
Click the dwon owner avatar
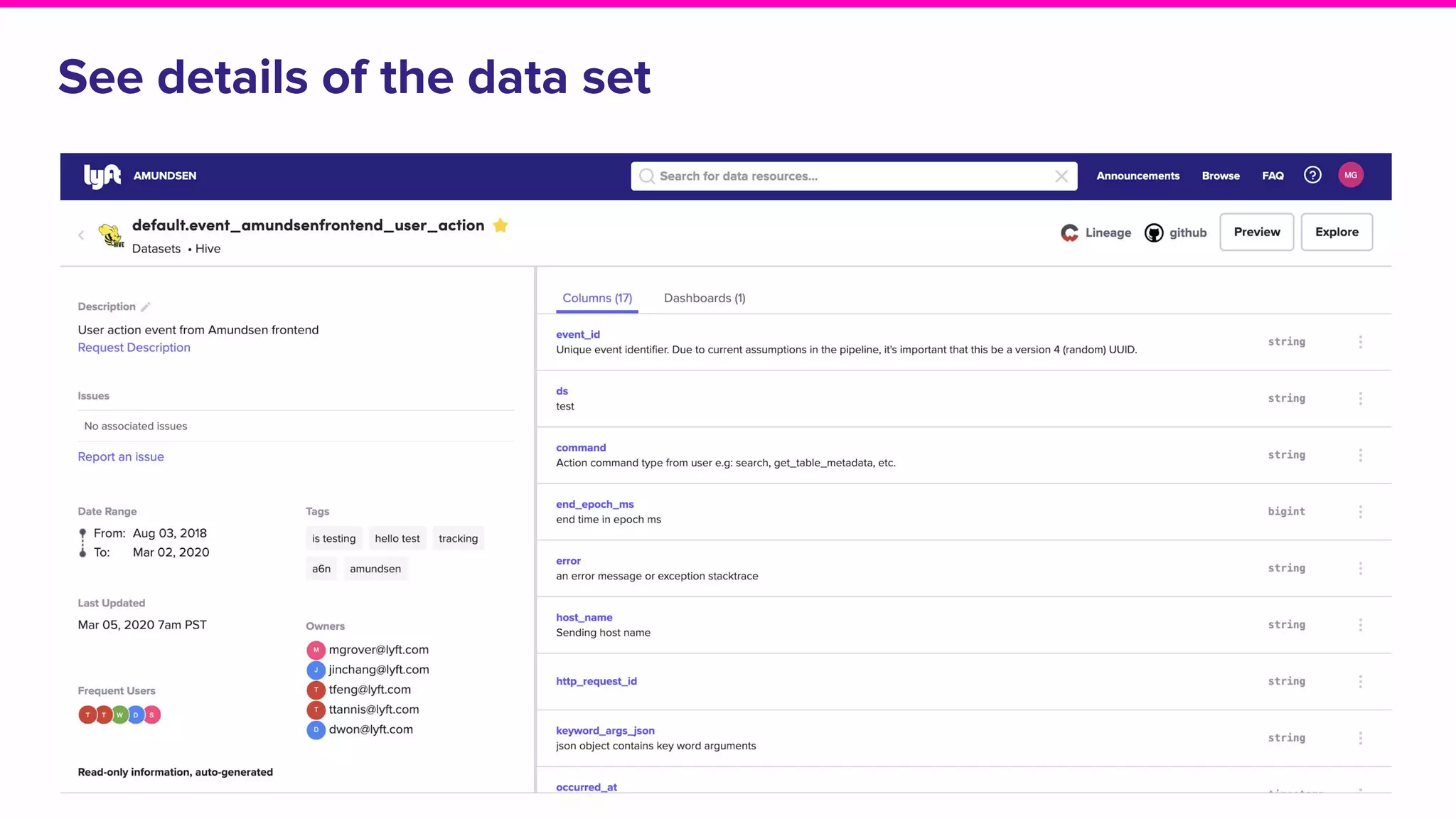(x=316, y=729)
